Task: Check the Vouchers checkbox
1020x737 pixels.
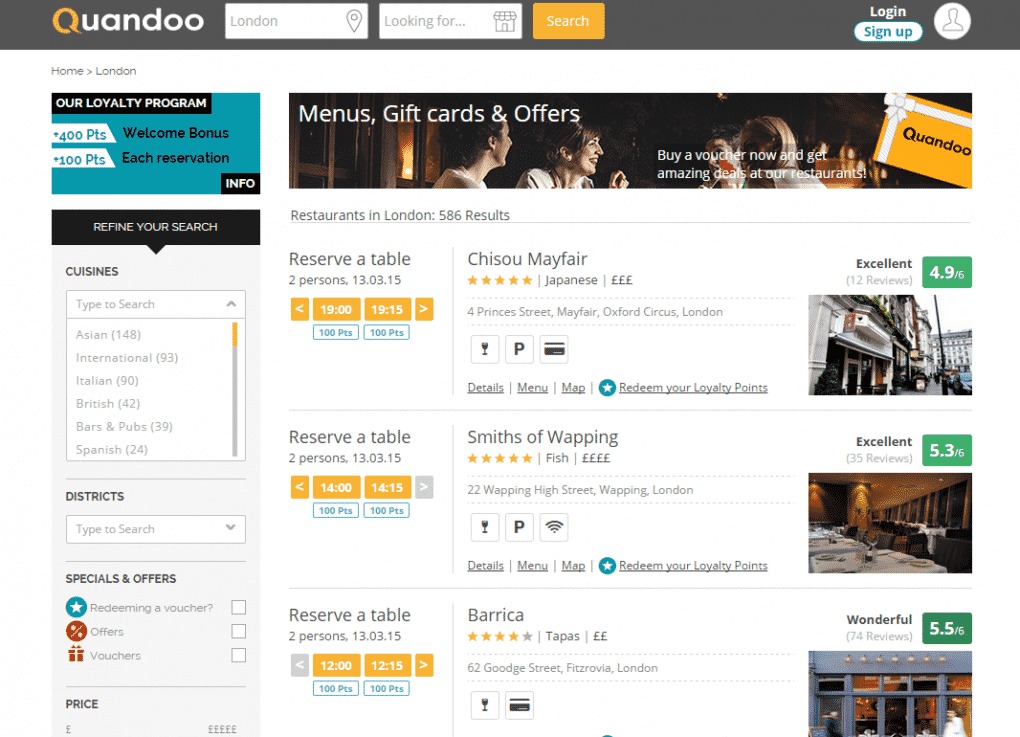Action: (239, 655)
